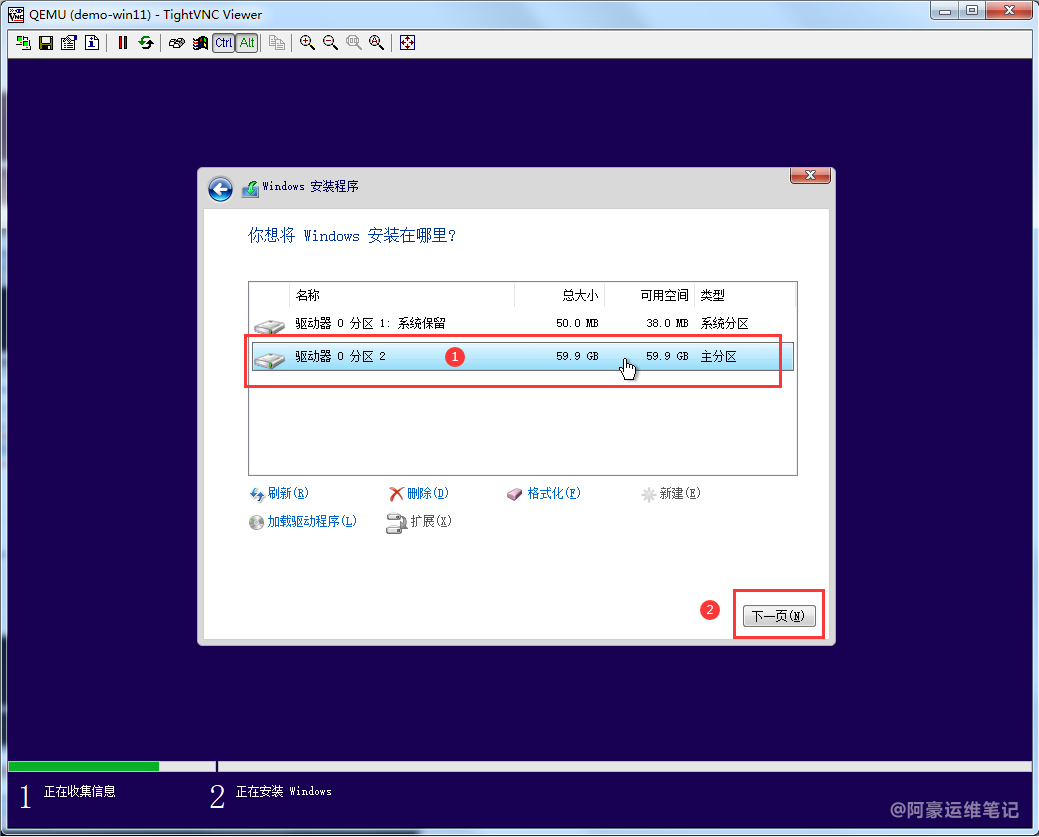This screenshot has height=837, width=1039.
Task: Toggle the Ctrl key button
Action: [223, 43]
